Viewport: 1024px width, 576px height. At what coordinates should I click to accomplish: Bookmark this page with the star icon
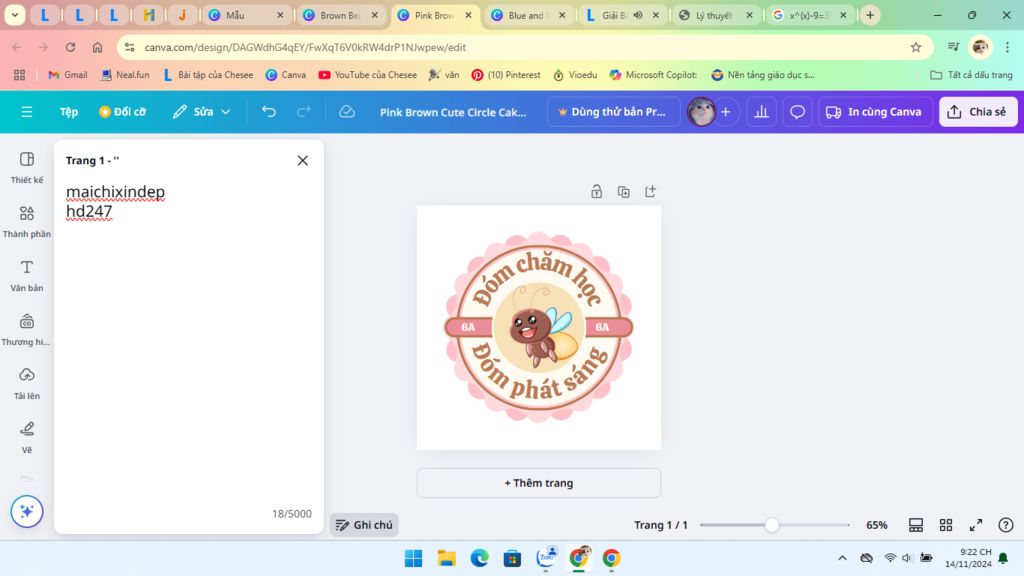click(x=916, y=47)
